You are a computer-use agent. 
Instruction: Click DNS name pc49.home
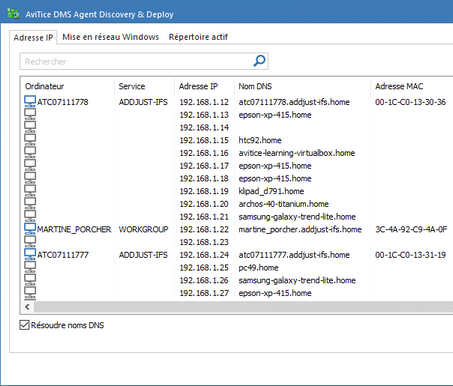pos(258,268)
